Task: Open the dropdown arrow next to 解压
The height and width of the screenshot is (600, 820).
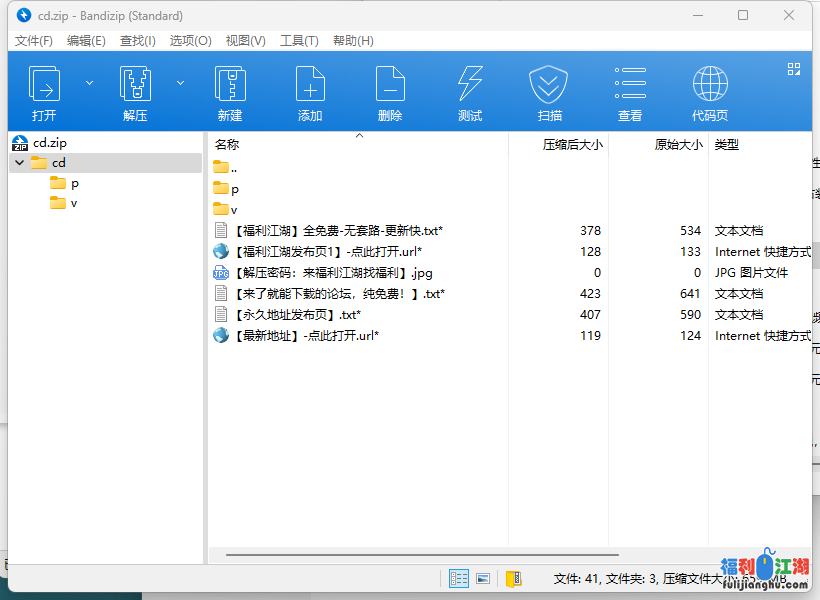Action: click(180, 83)
